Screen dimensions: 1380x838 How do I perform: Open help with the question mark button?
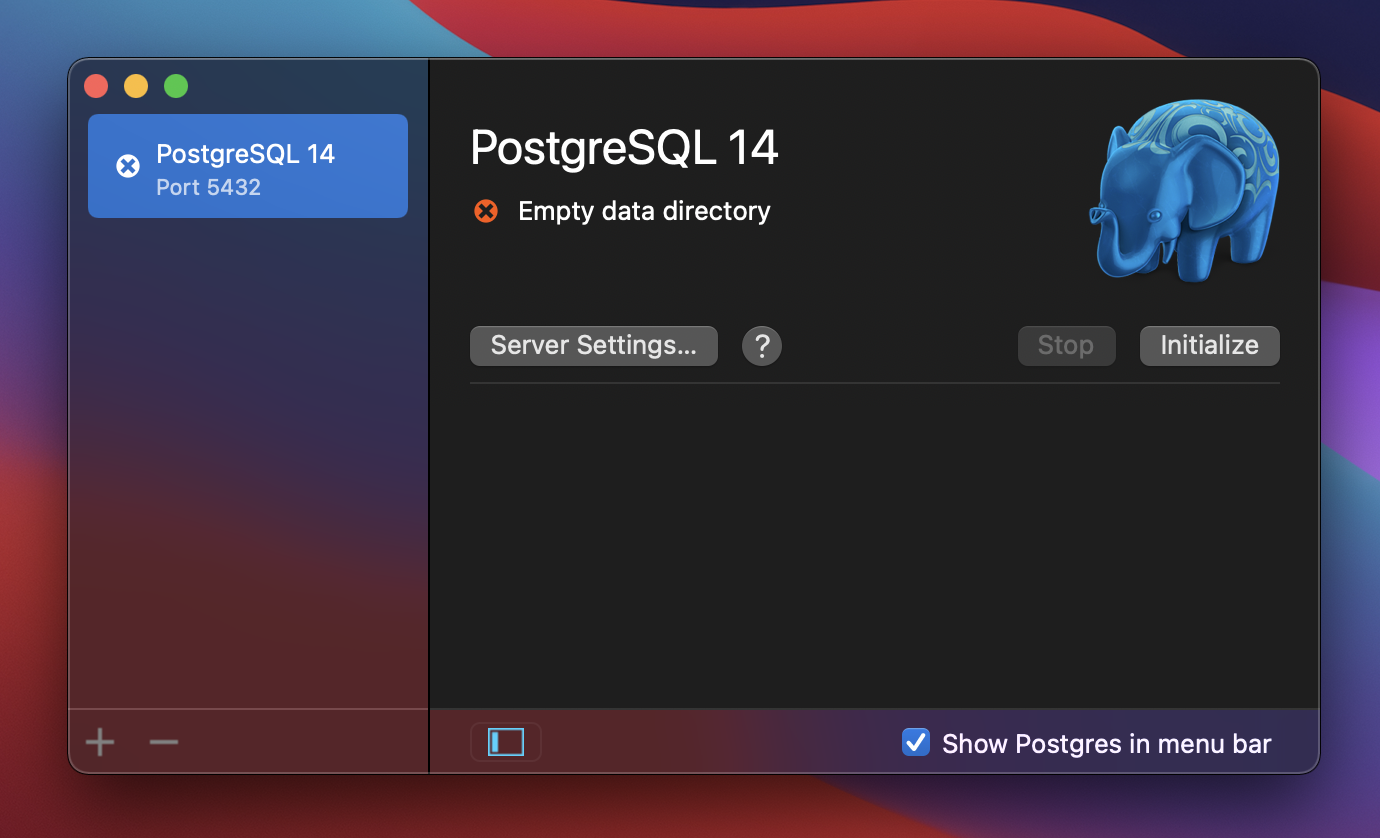pyautogui.click(x=762, y=346)
